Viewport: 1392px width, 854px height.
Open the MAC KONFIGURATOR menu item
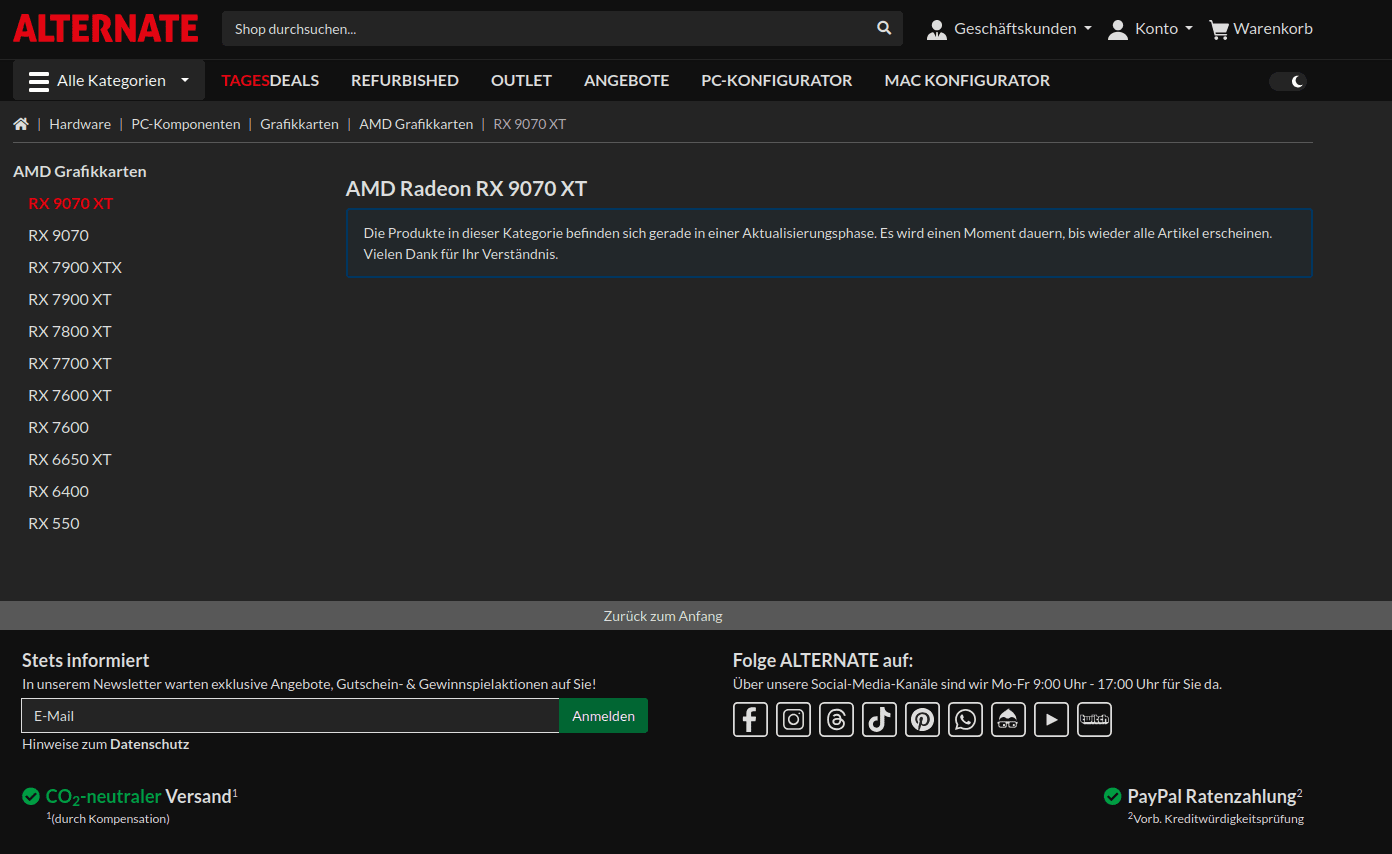(x=967, y=80)
